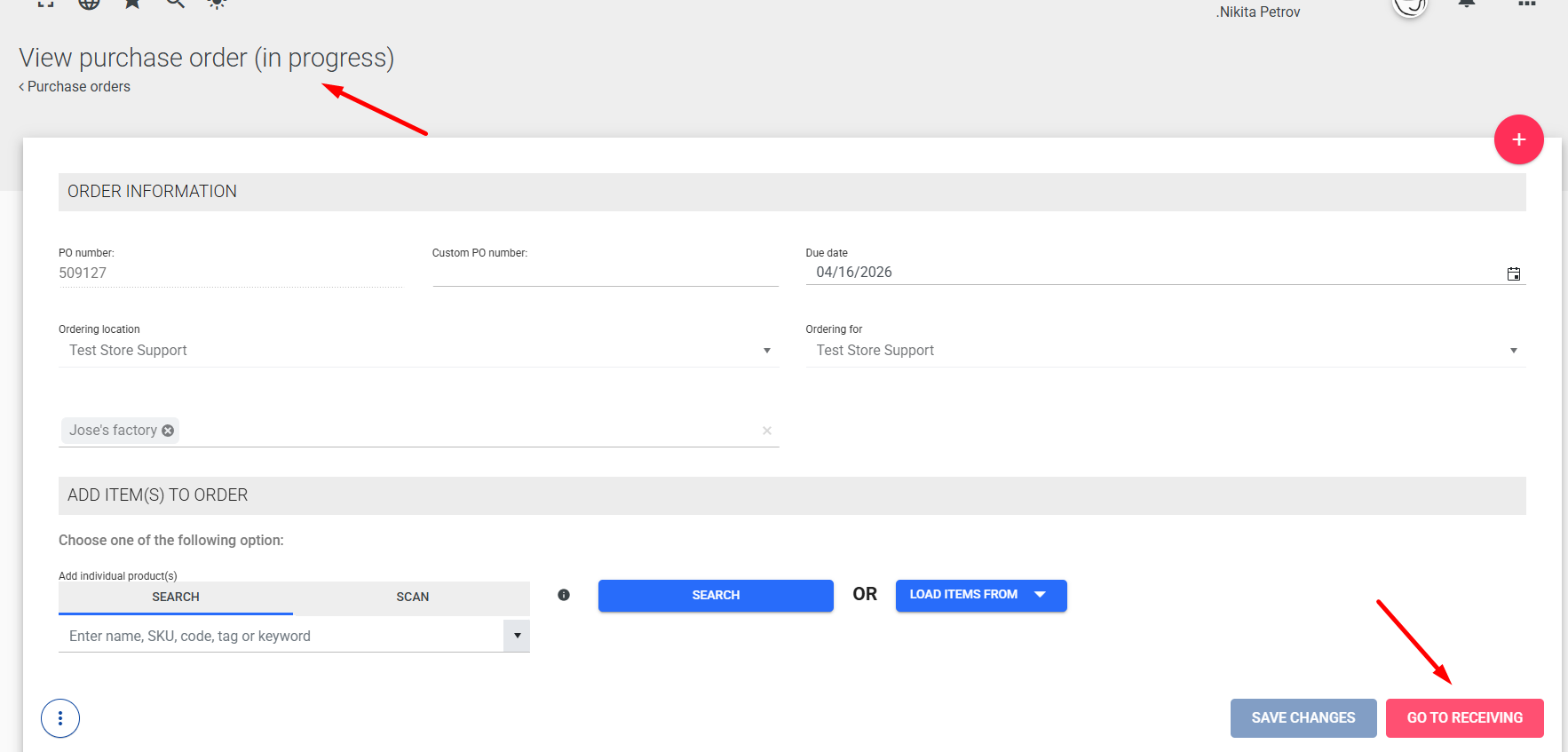
Task: Expand the Ordering location dropdown
Action: [767, 351]
